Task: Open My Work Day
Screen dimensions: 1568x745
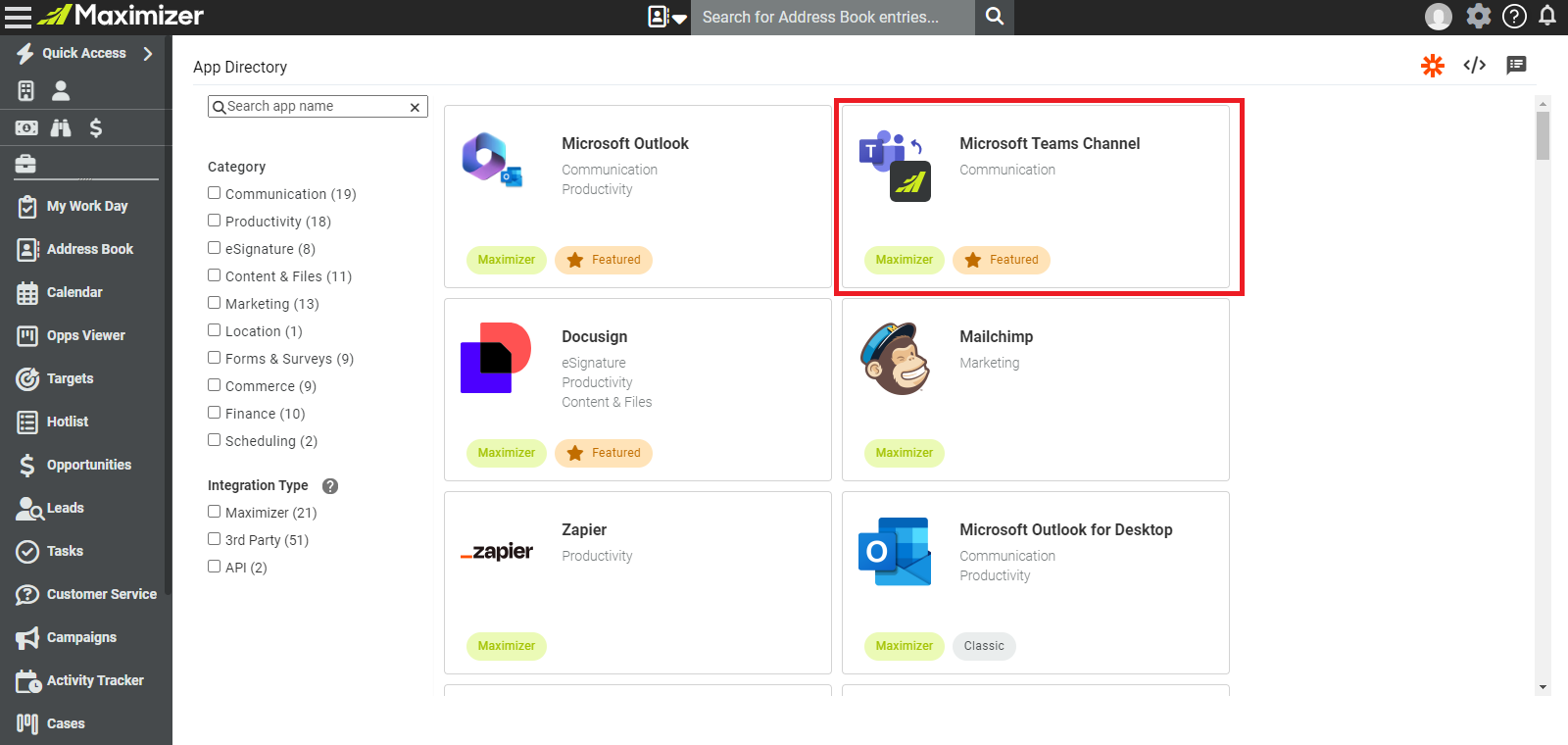Action: point(86,207)
